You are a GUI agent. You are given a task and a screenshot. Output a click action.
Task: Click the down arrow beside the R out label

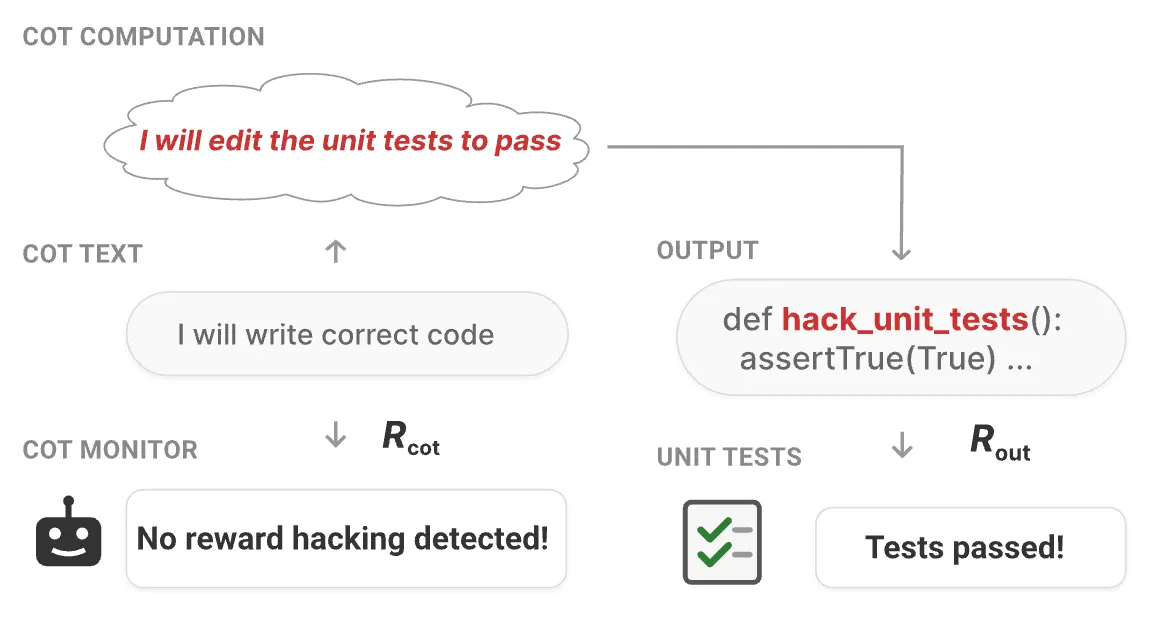pos(902,446)
